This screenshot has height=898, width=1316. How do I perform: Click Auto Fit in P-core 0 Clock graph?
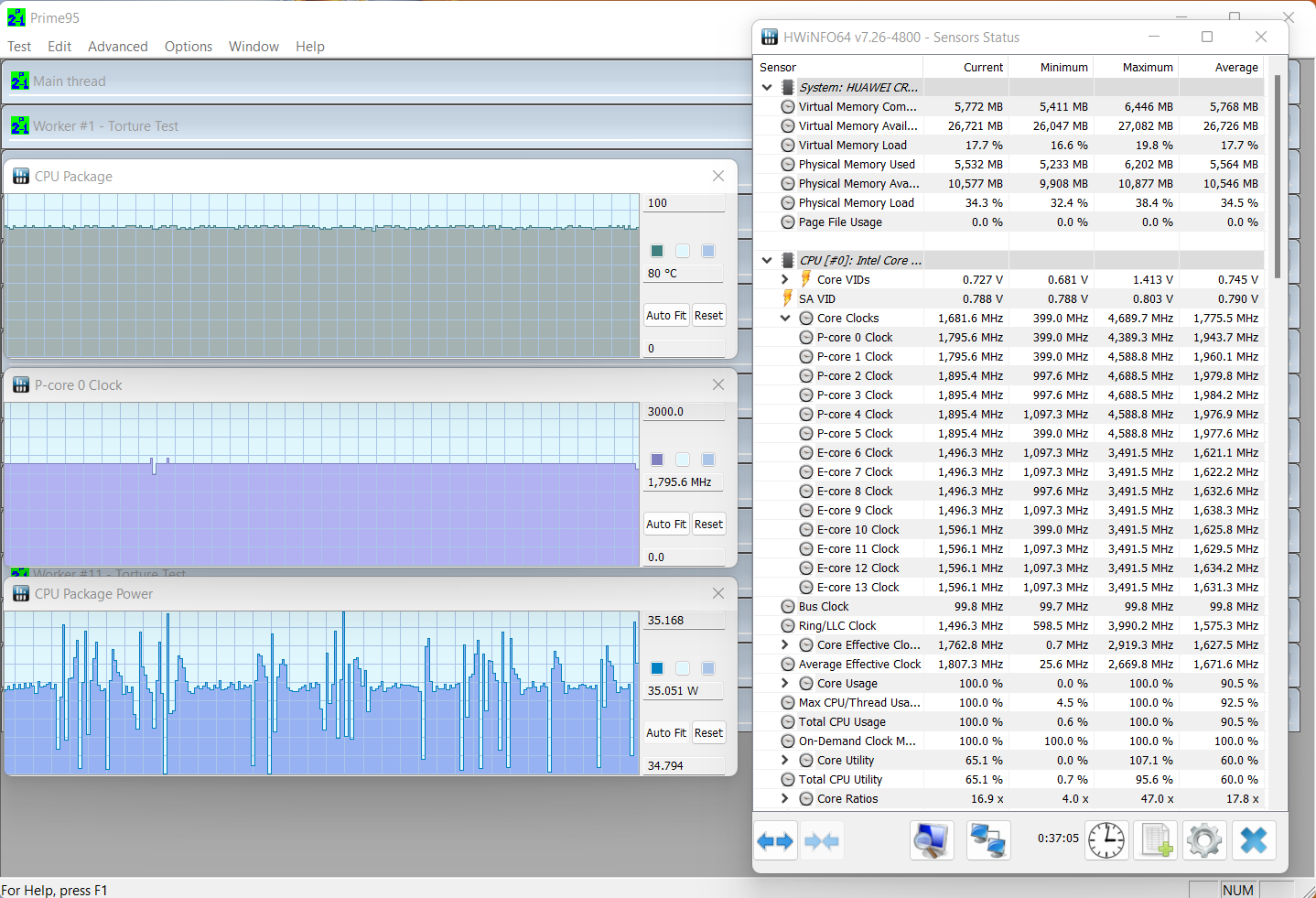click(666, 525)
